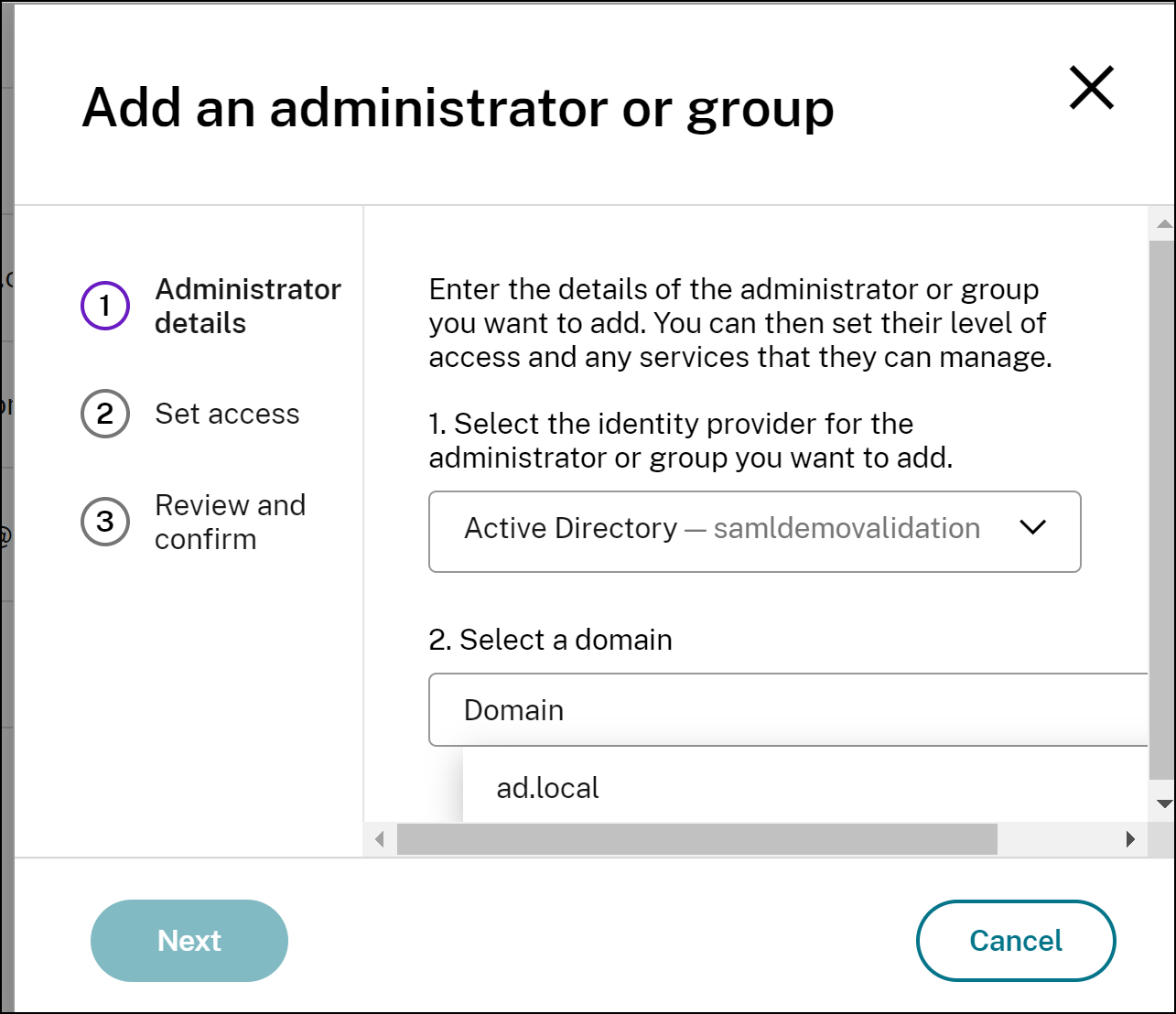The height and width of the screenshot is (1014, 1176).
Task: Cancel adding the administrator
Action: click(x=1016, y=941)
